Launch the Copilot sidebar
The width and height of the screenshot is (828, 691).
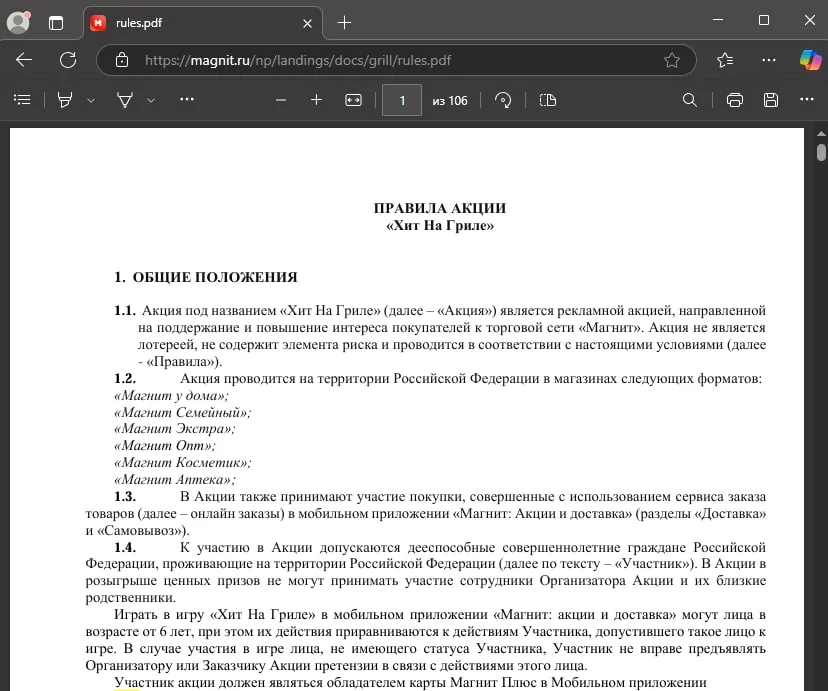coord(811,60)
